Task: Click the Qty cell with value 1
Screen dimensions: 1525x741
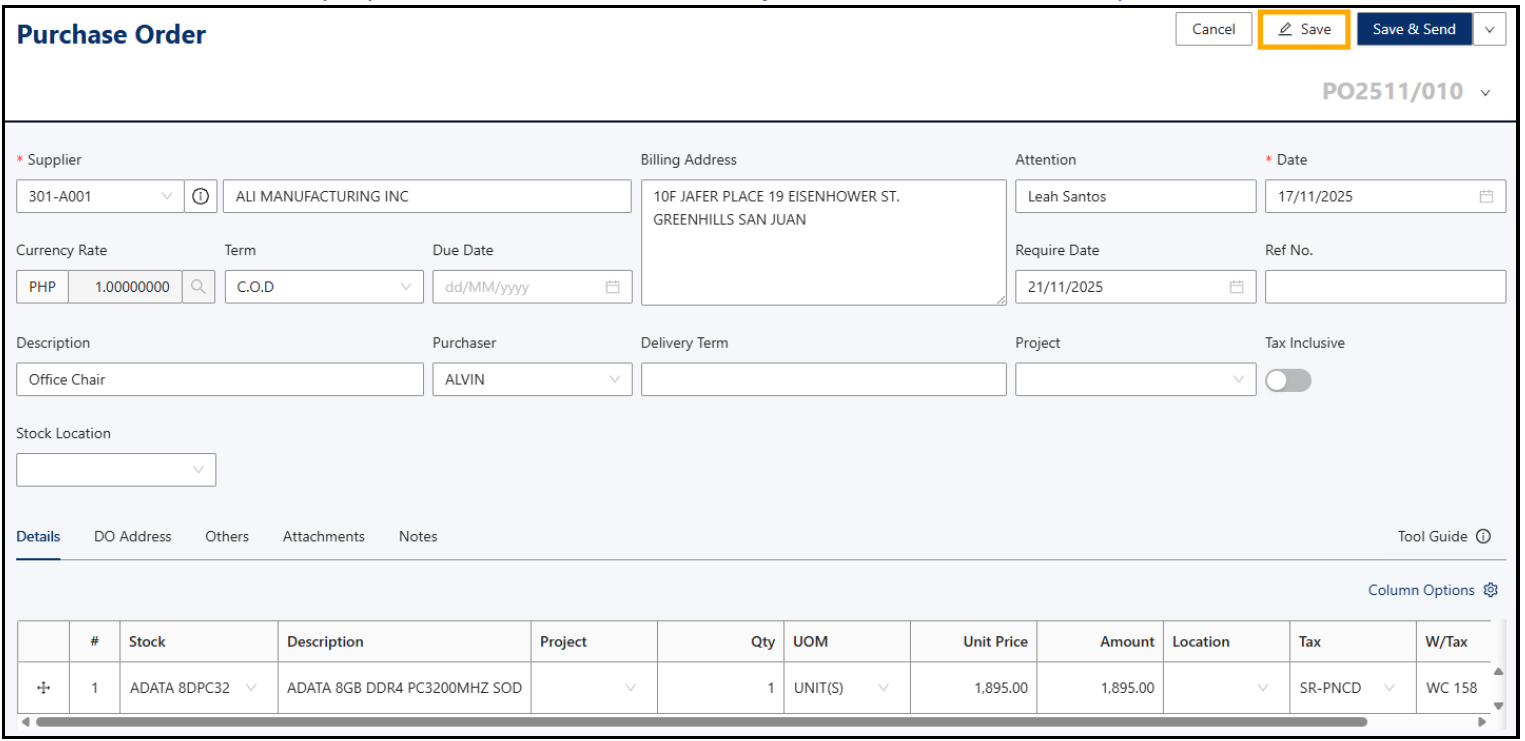Action: (x=720, y=688)
